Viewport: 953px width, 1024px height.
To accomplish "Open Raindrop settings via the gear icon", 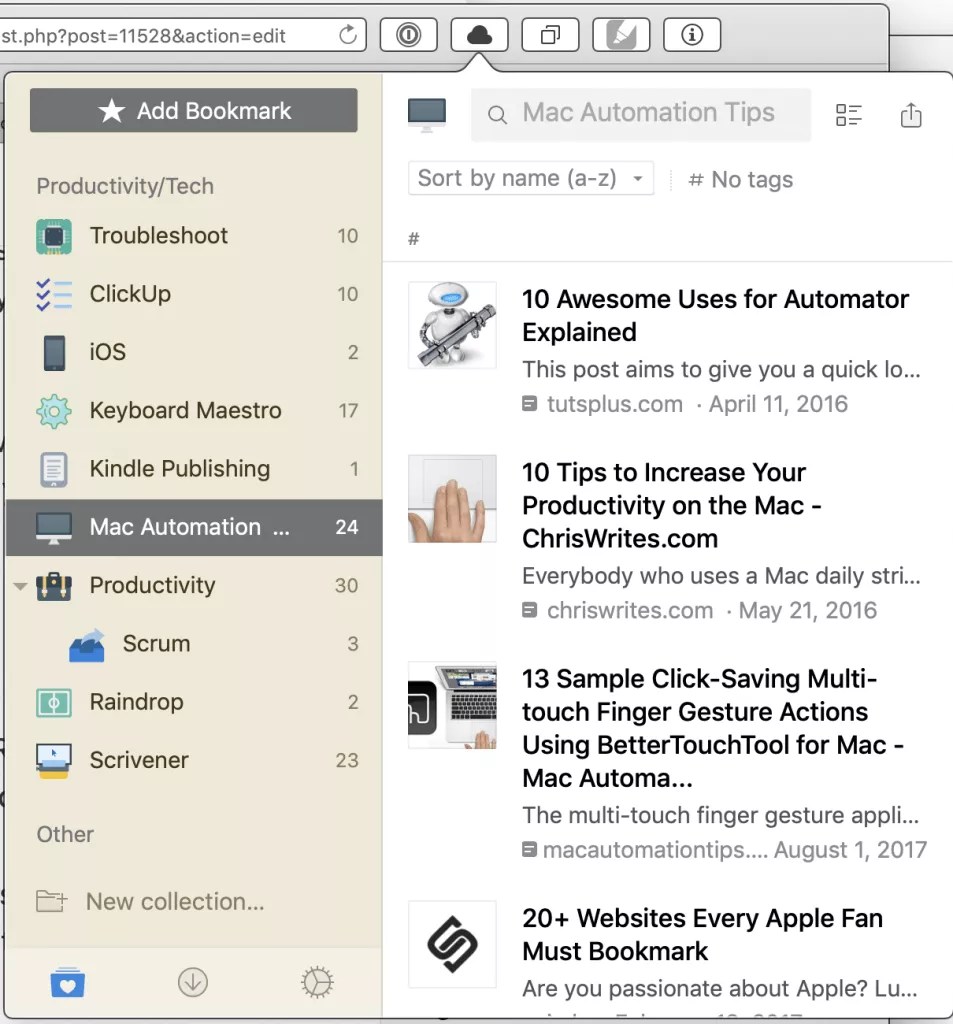I will (x=317, y=982).
